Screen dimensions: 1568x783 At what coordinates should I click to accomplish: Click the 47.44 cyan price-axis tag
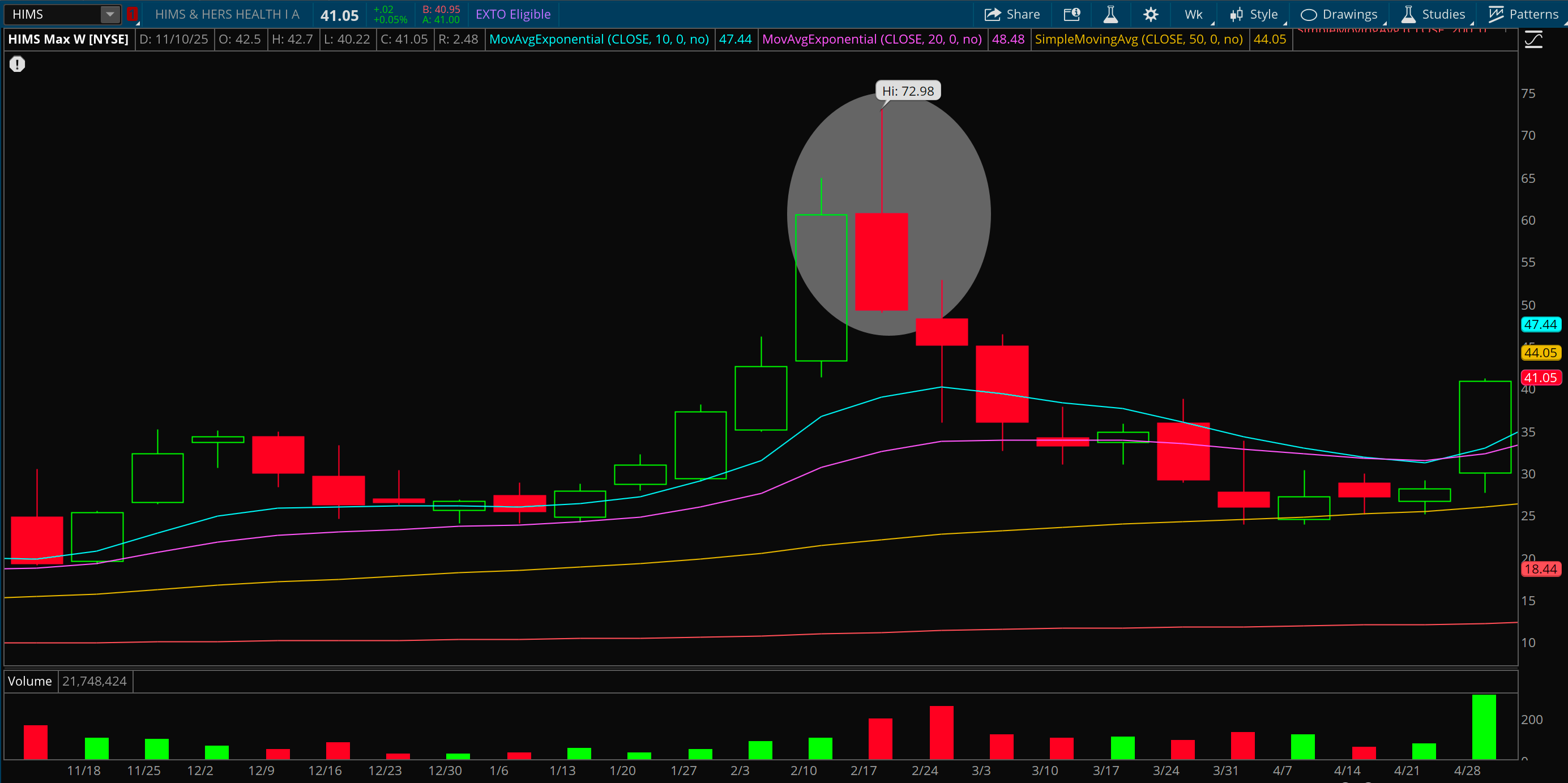click(x=1540, y=324)
